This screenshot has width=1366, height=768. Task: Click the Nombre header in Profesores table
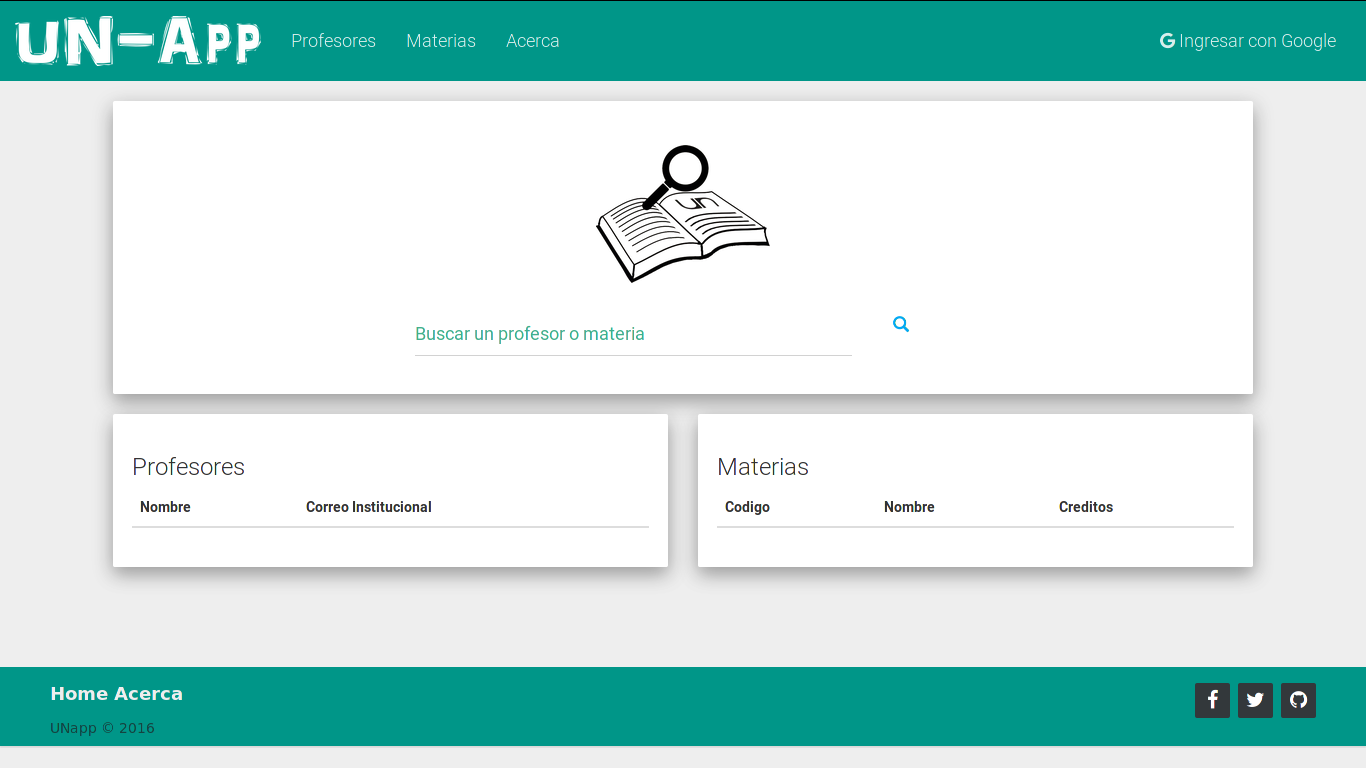(165, 507)
